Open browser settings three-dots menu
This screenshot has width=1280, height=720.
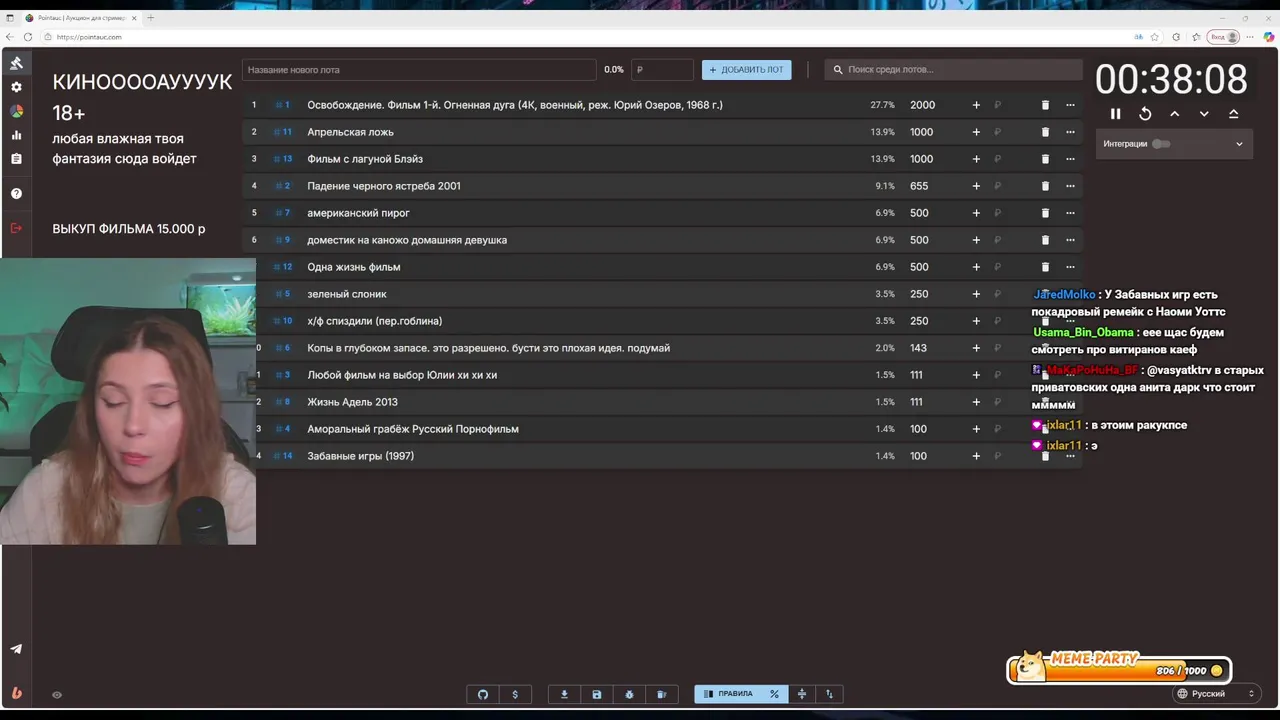1250,37
